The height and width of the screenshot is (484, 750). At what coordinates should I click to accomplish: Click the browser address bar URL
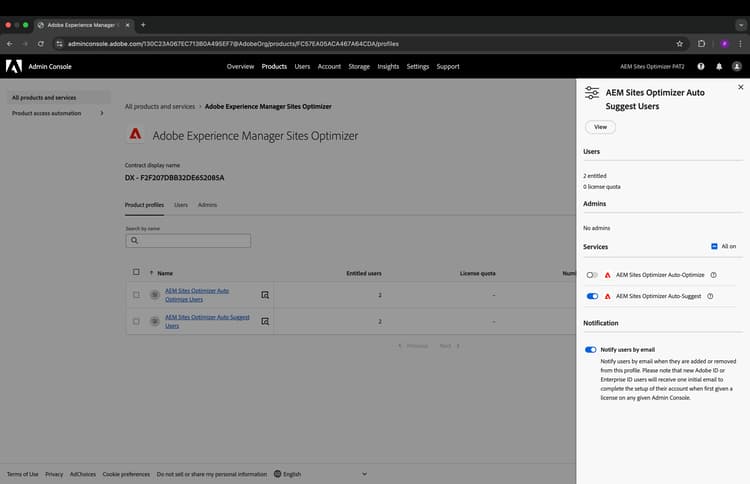233,44
